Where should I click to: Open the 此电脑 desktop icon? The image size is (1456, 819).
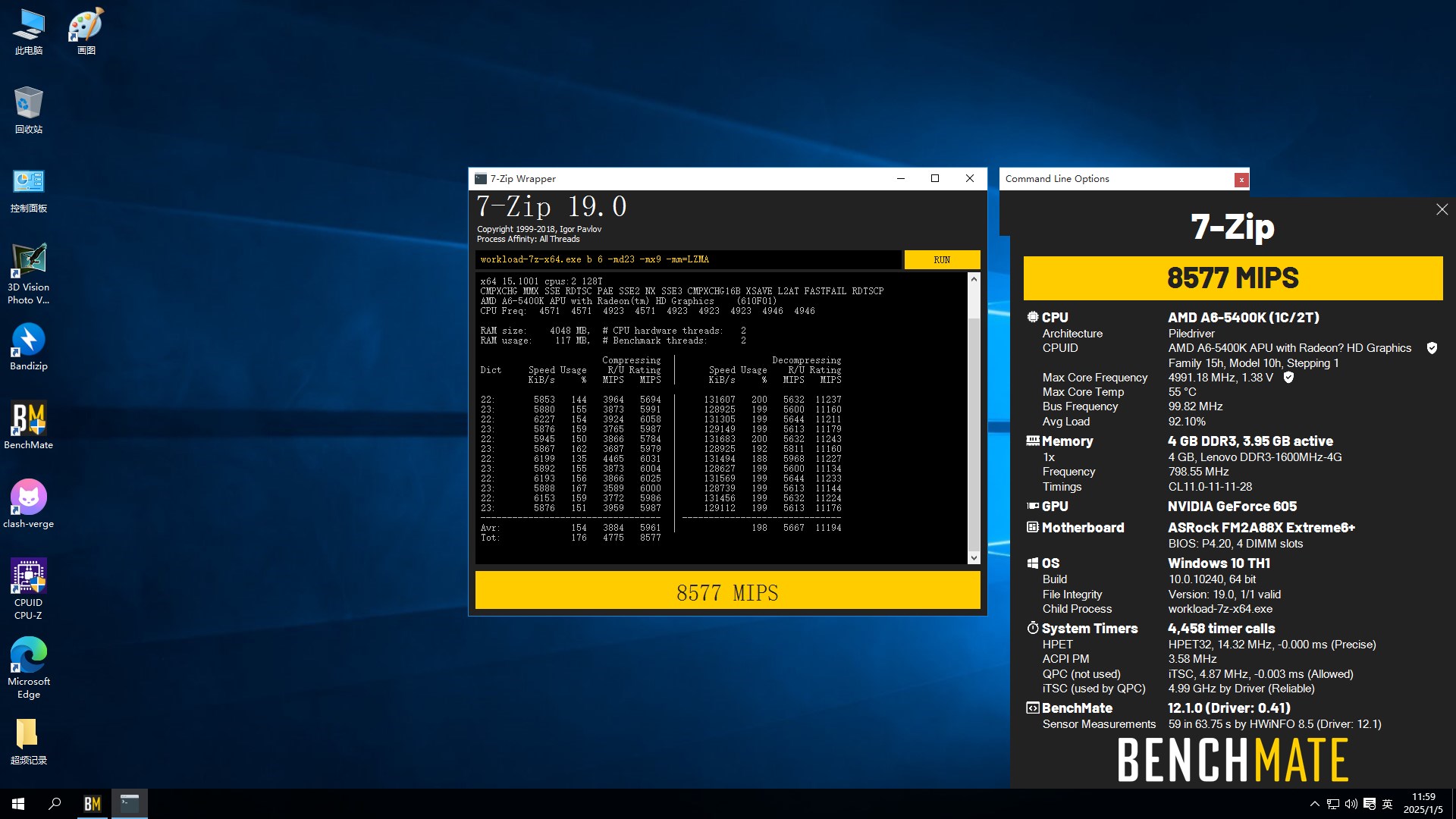coord(29,32)
